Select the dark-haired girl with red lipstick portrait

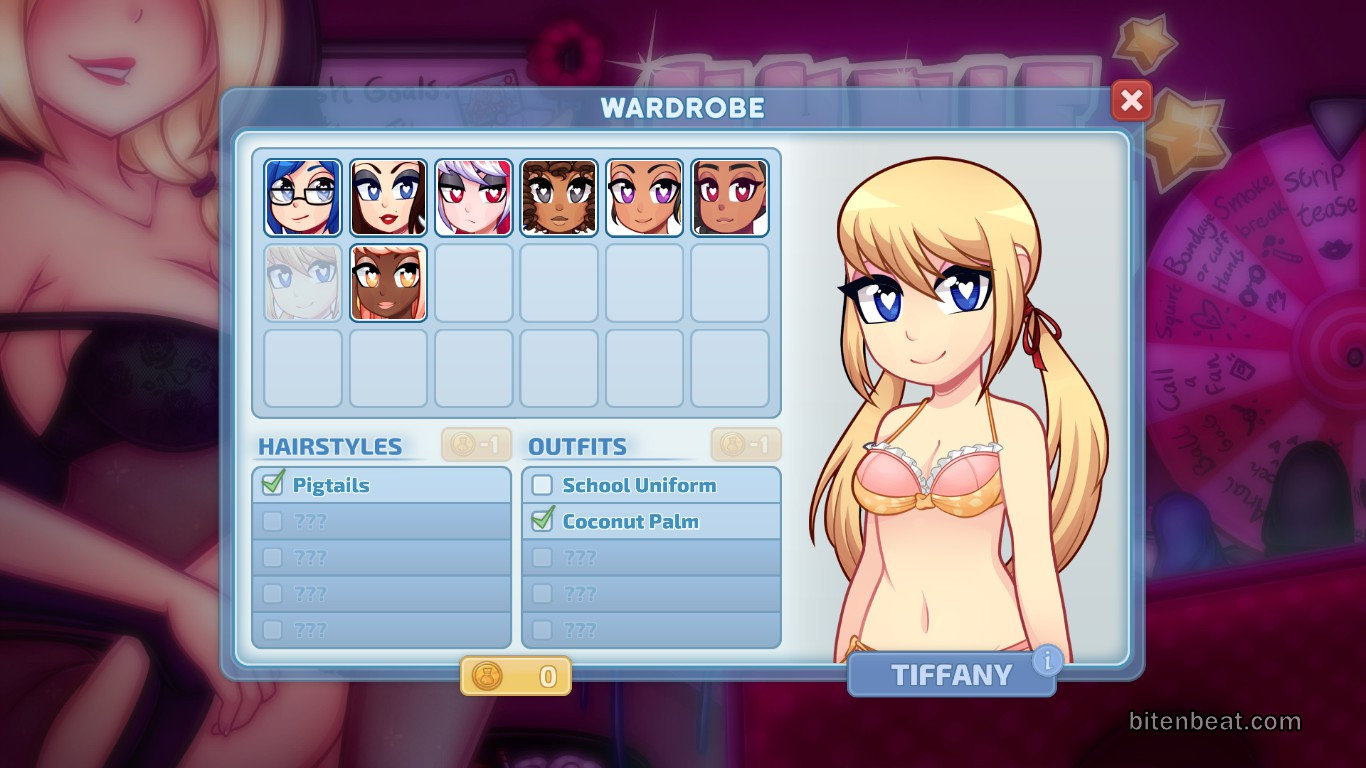tap(388, 197)
